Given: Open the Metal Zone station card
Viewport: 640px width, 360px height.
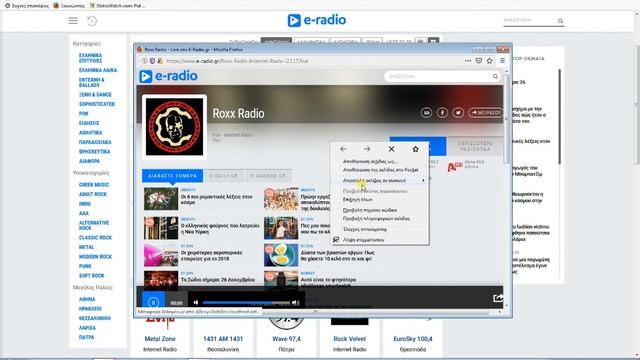Looking at the screenshot, I should [x=160, y=338].
